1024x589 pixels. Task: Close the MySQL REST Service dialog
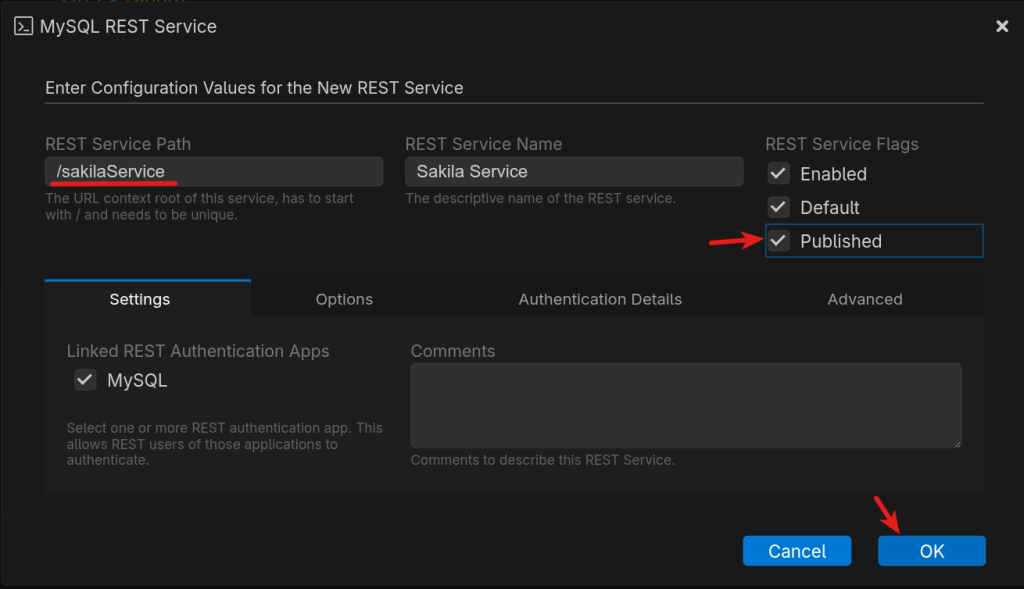click(x=1002, y=27)
